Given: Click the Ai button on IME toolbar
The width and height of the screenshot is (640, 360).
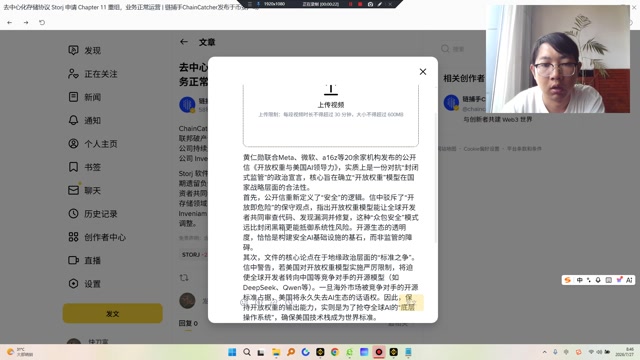Looking at the screenshot, I should tap(629, 280).
